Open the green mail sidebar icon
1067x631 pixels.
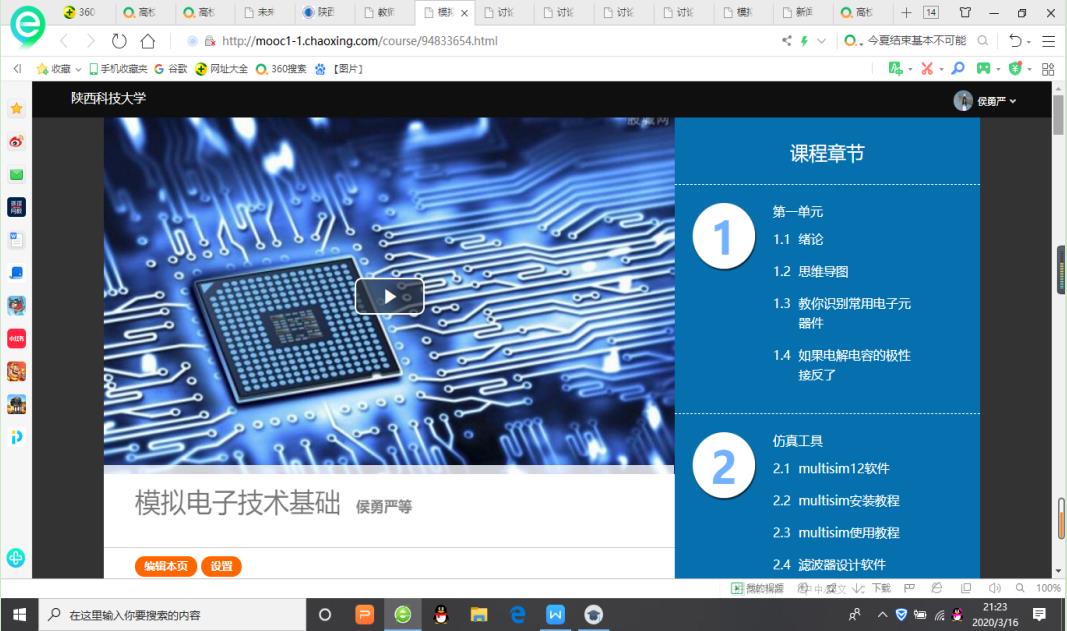point(16,174)
